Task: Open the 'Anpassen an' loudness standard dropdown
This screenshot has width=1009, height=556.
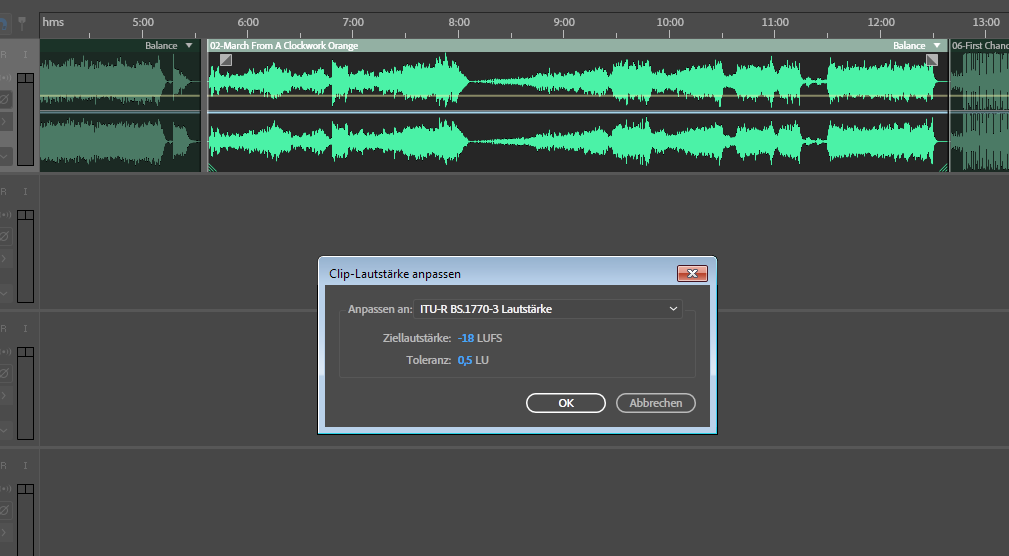Action: pos(548,309)
